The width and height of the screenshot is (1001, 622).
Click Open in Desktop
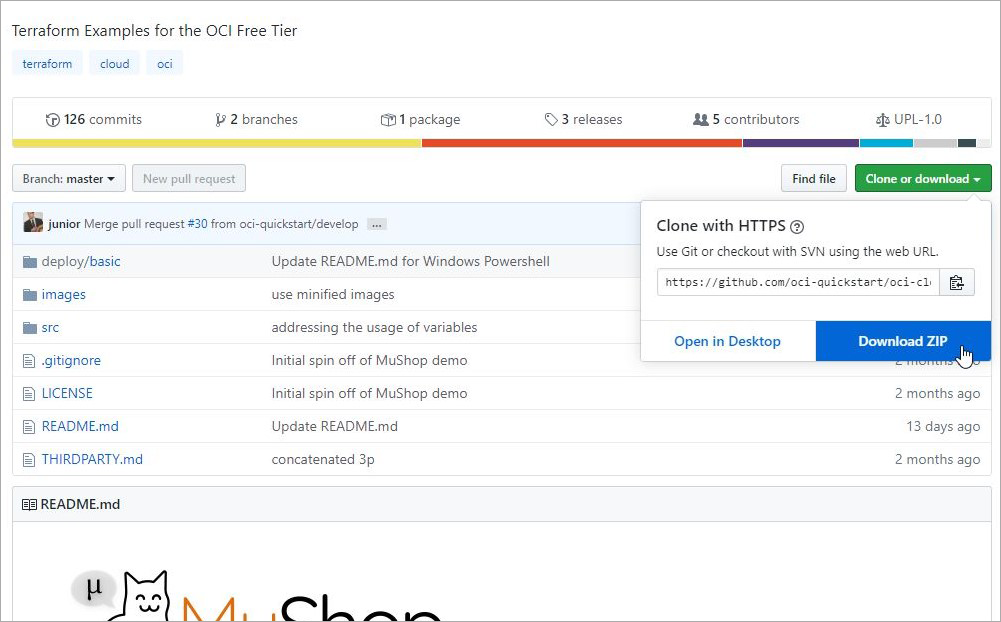pos(728,341)
